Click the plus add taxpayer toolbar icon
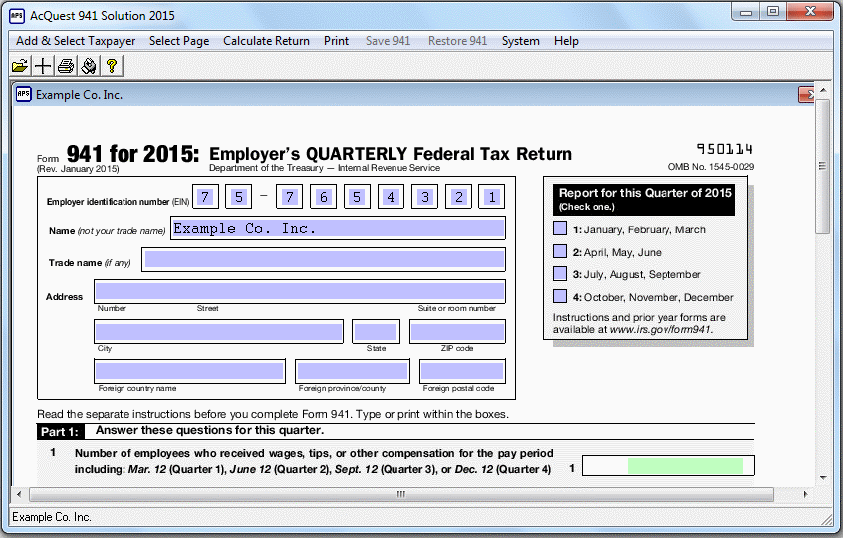Viewport: 843px width, 538px height. click(43, 66)
